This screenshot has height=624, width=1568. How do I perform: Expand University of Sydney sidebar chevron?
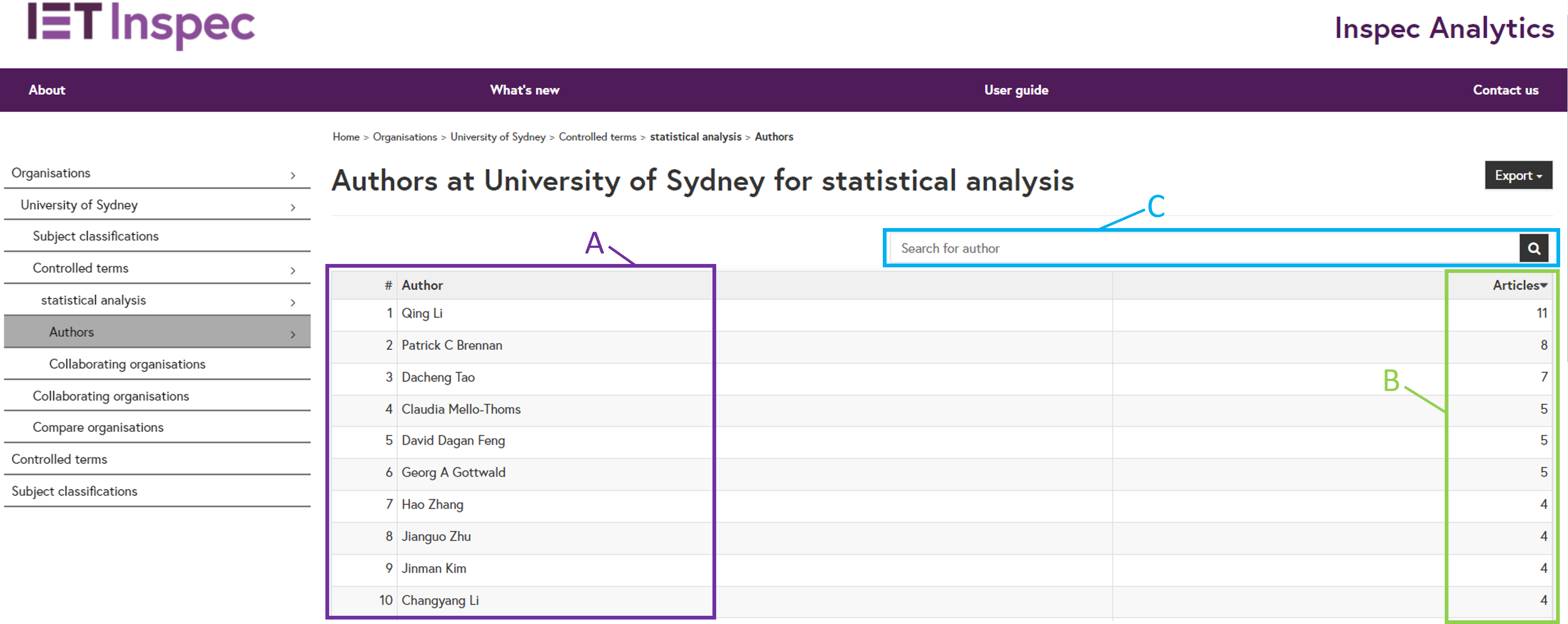[x=293, y=207]
